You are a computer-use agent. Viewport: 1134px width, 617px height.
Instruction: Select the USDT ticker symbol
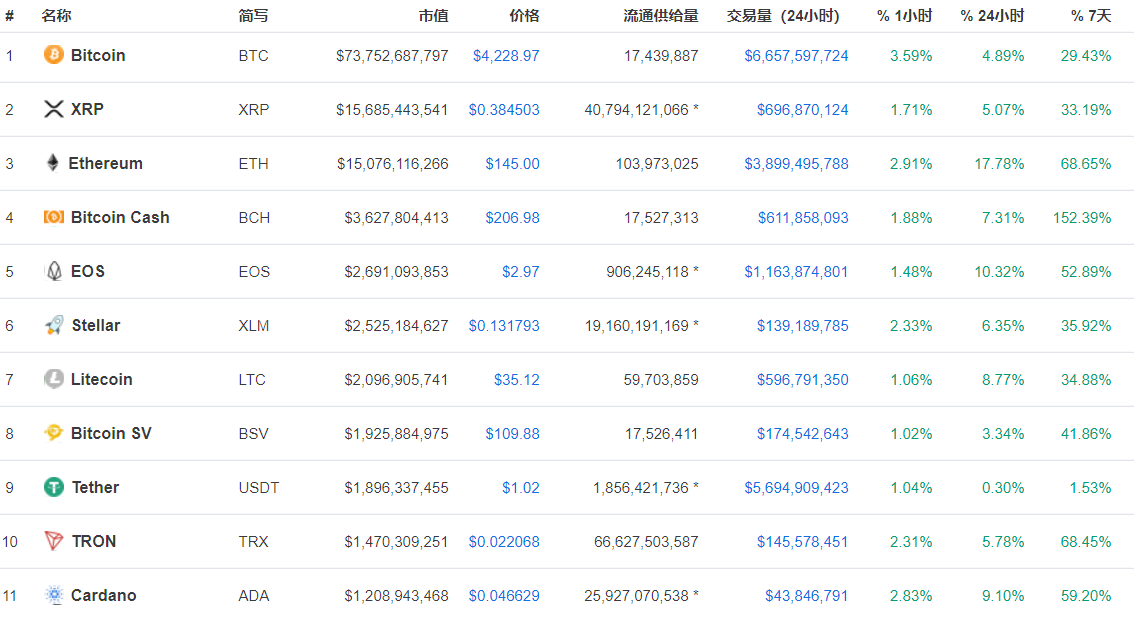point(259,488)
